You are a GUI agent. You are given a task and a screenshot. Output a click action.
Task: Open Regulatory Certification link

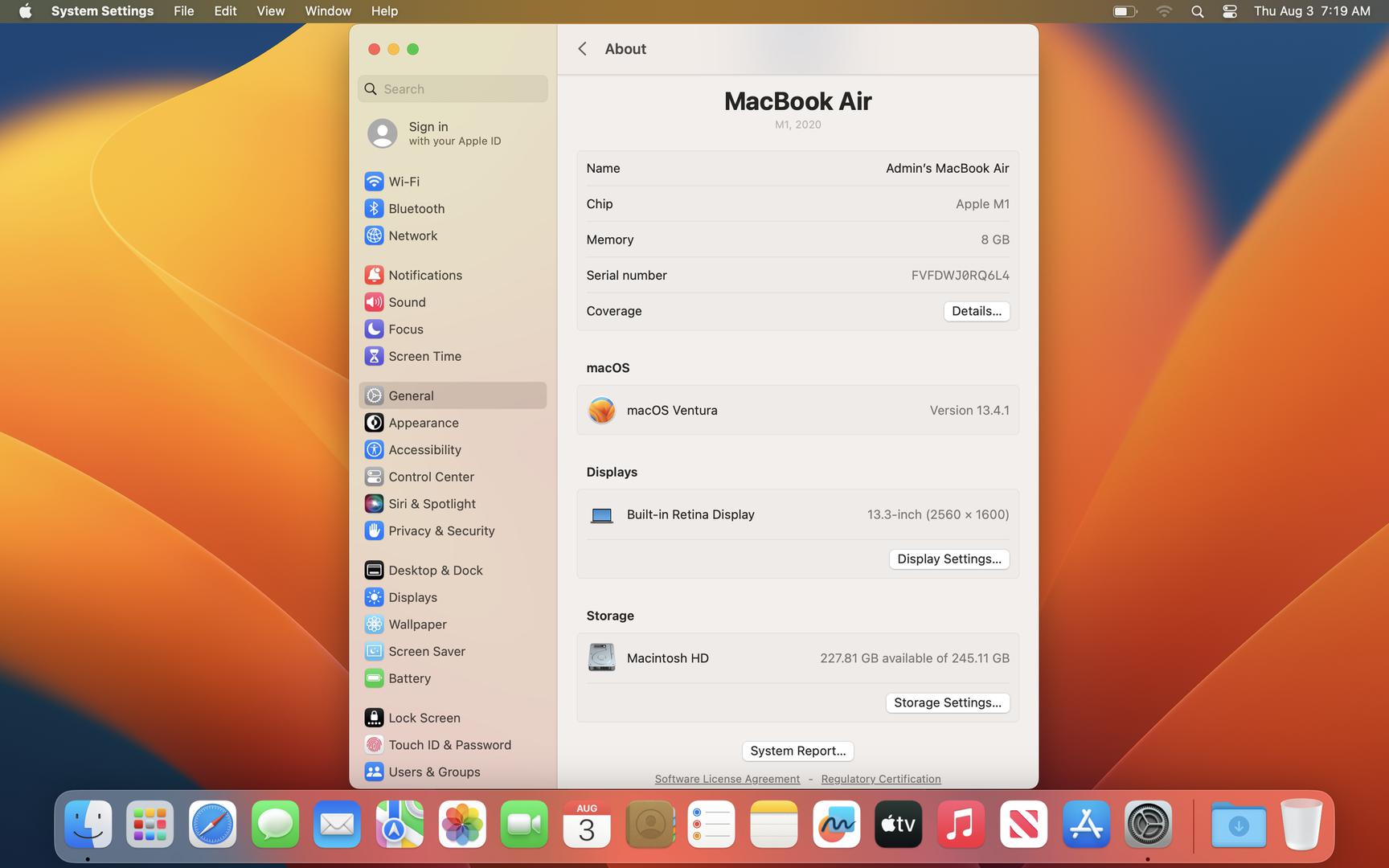click(x=880, y=779)
